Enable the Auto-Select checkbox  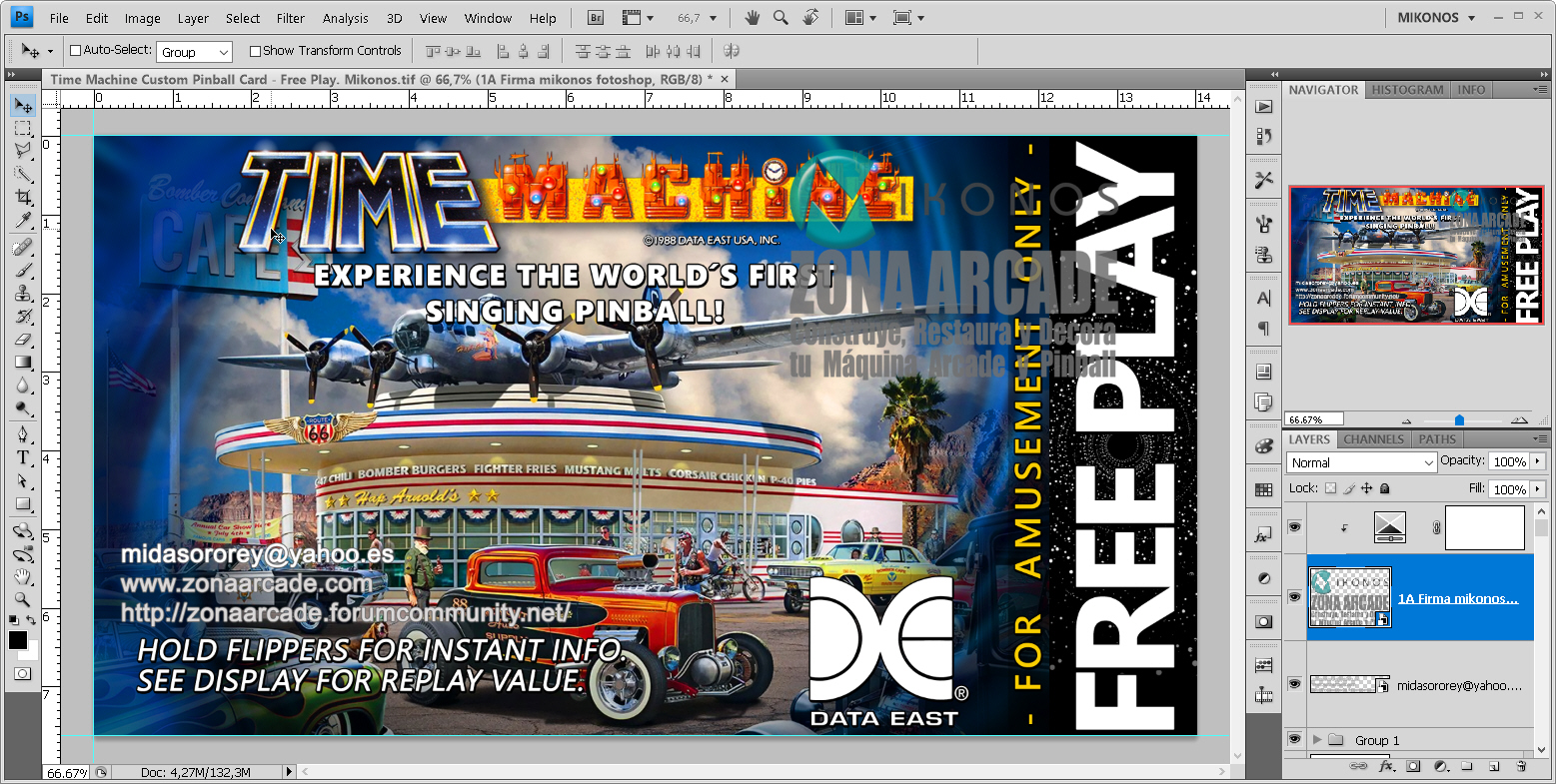75,50
